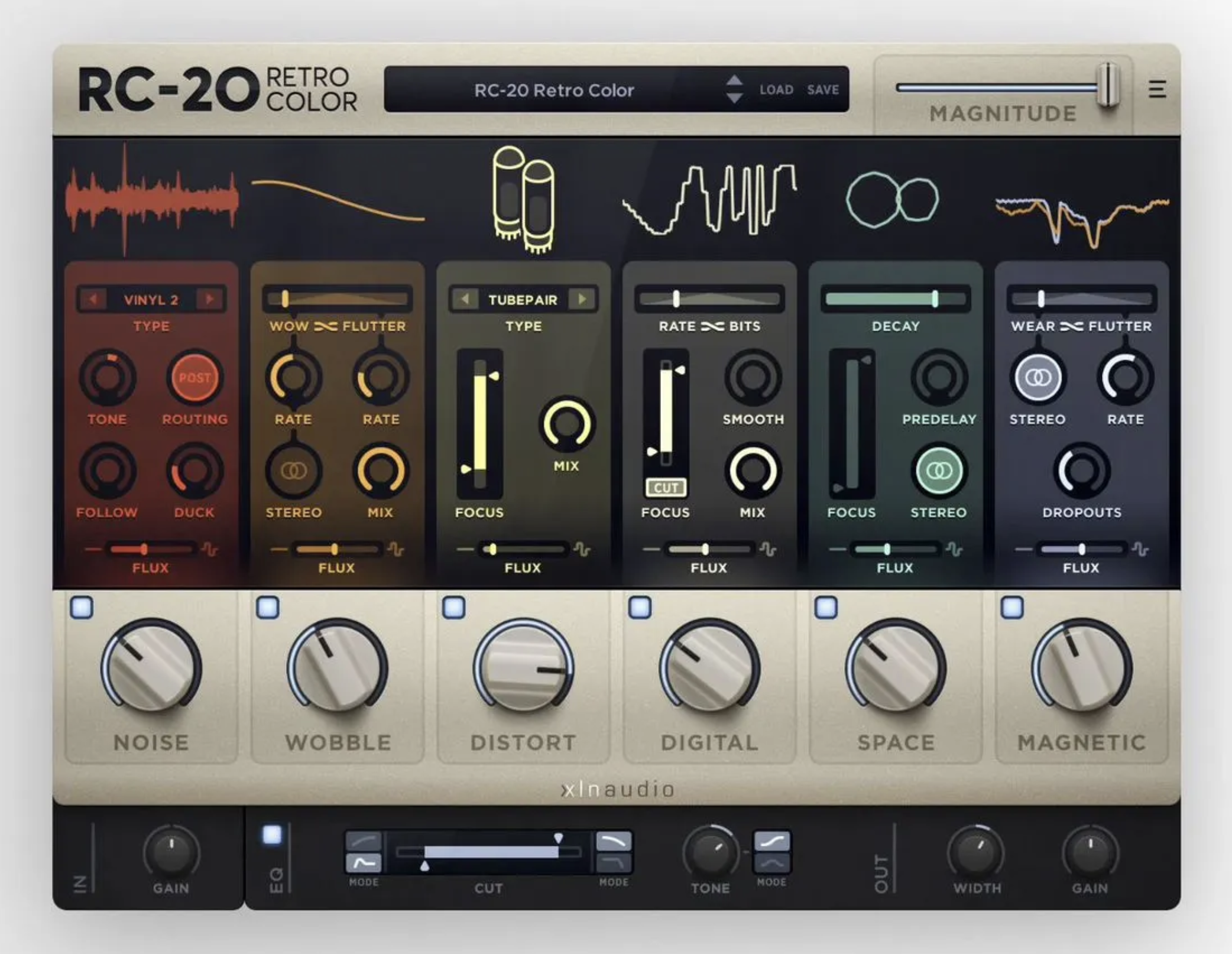Click the space reverb circles graphic
The height and width of the screenshot is (954, 1232).
pos(892,200)
